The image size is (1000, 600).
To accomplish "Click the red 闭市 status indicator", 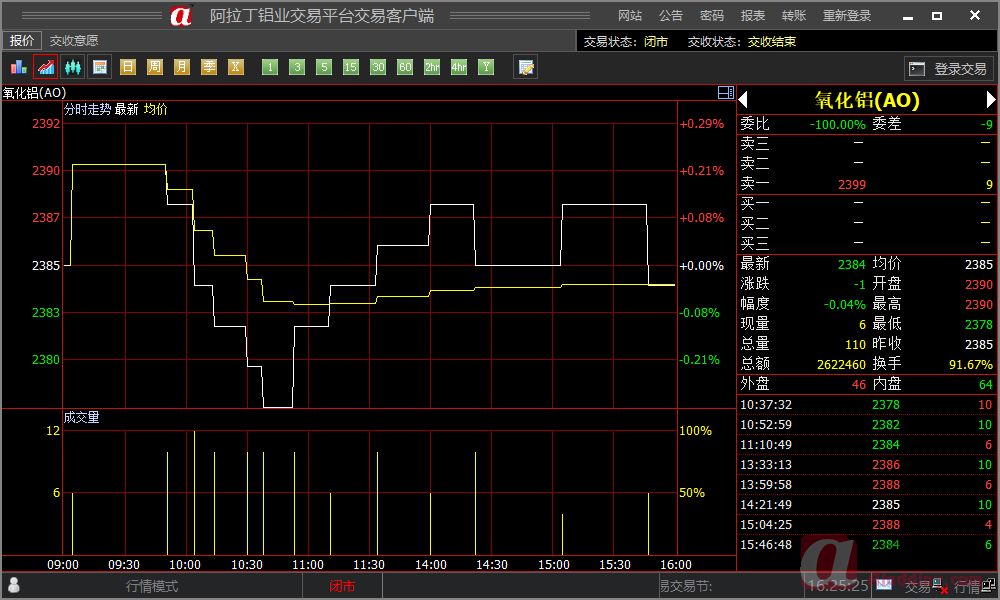I will 342,586.
